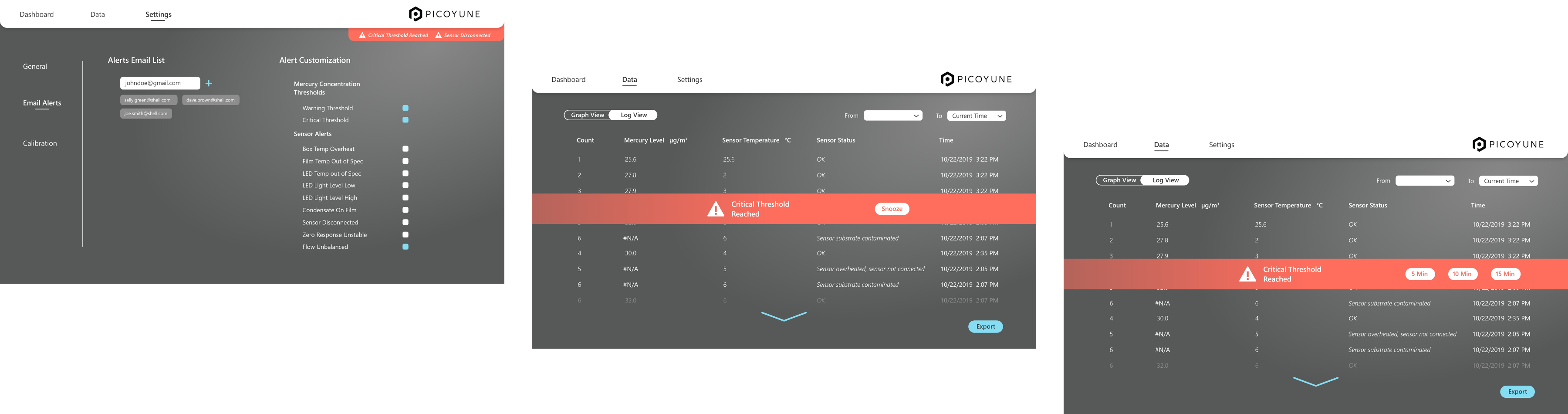
Task: Click the warning triangle in the Snooze banner
Action: point(716,210)
